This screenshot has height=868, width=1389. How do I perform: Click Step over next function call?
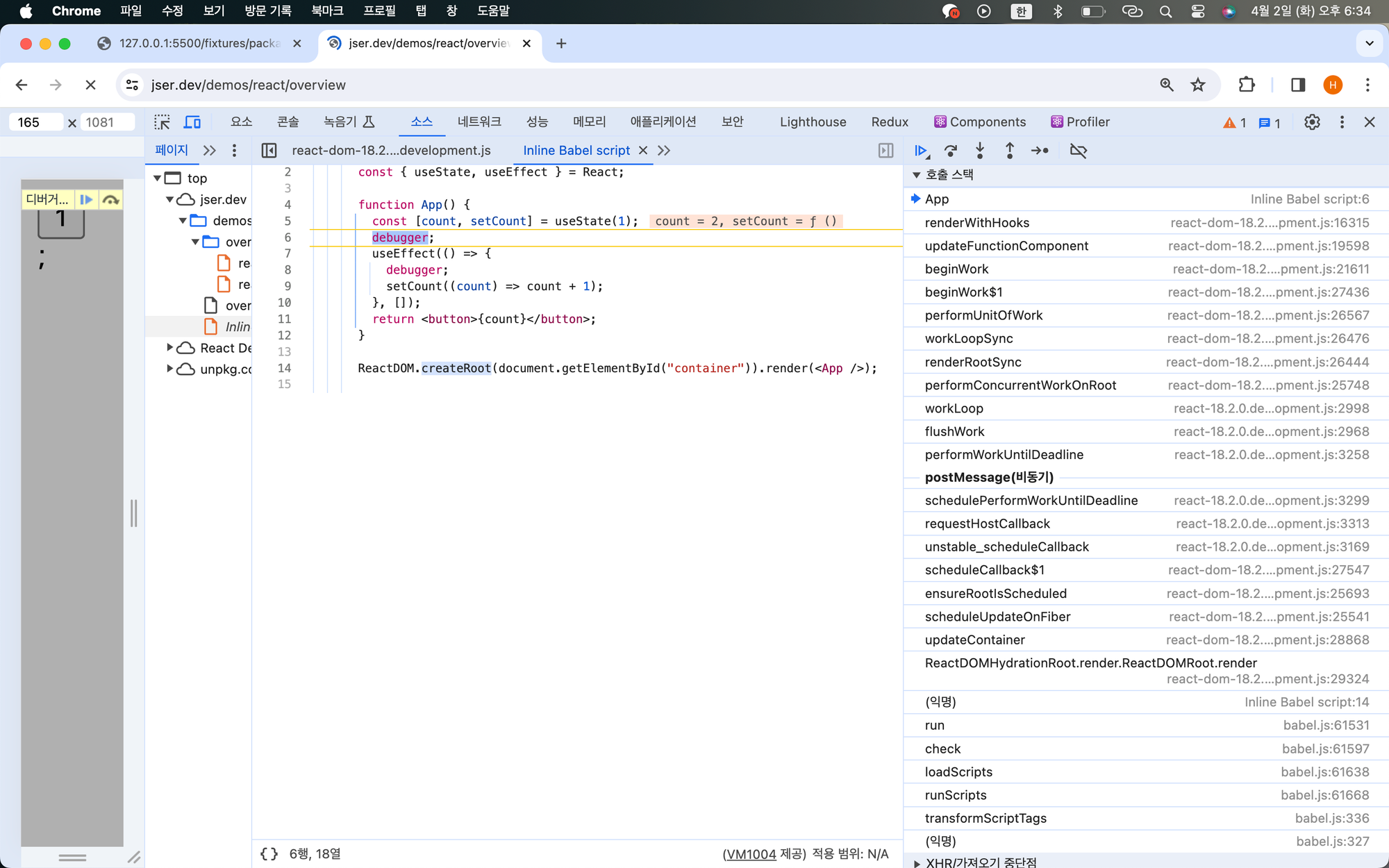click(x=951, y=151)
